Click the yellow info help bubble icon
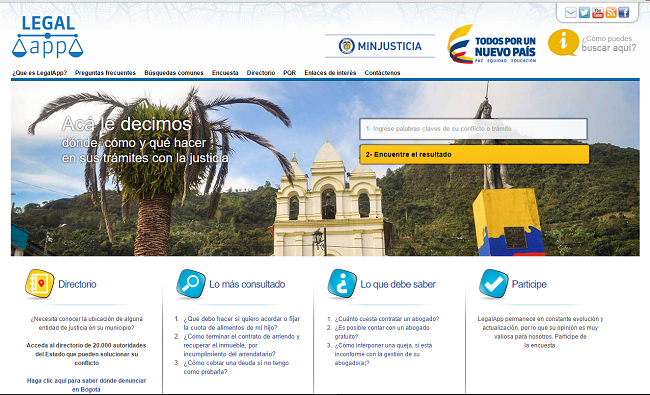This screenshot has width=650, height=395. click(x=563, y=42)
